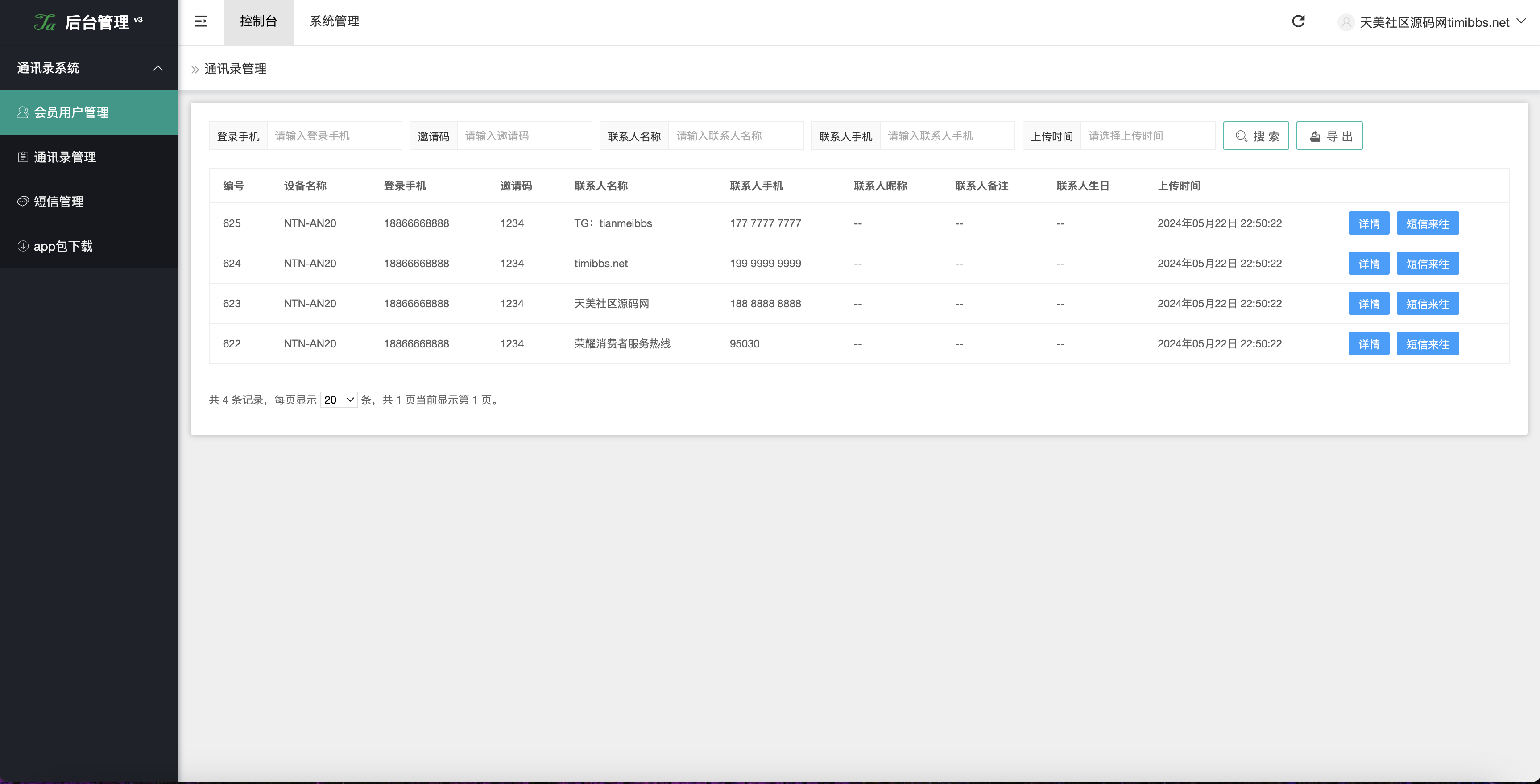Click the app包下载 download icon
Screen dimensions: 1540x784
pos(23,246)
